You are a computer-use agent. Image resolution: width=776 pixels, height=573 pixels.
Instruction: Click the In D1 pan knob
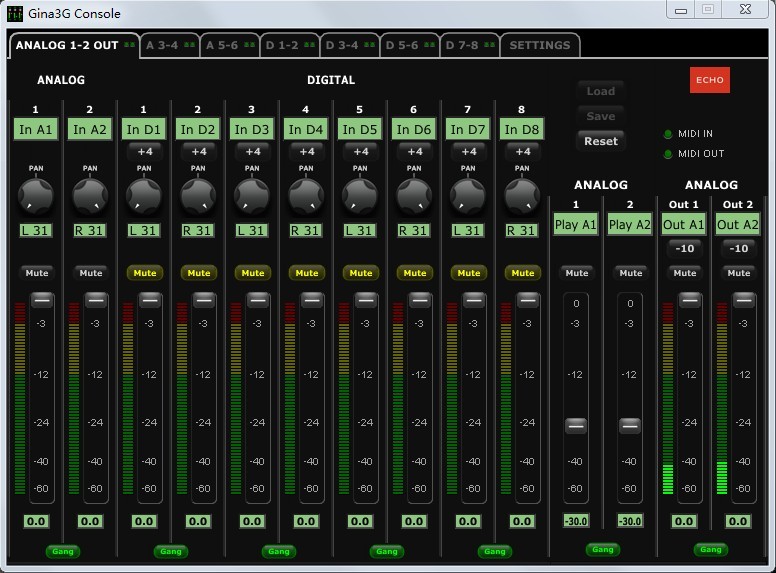[144, 196]
